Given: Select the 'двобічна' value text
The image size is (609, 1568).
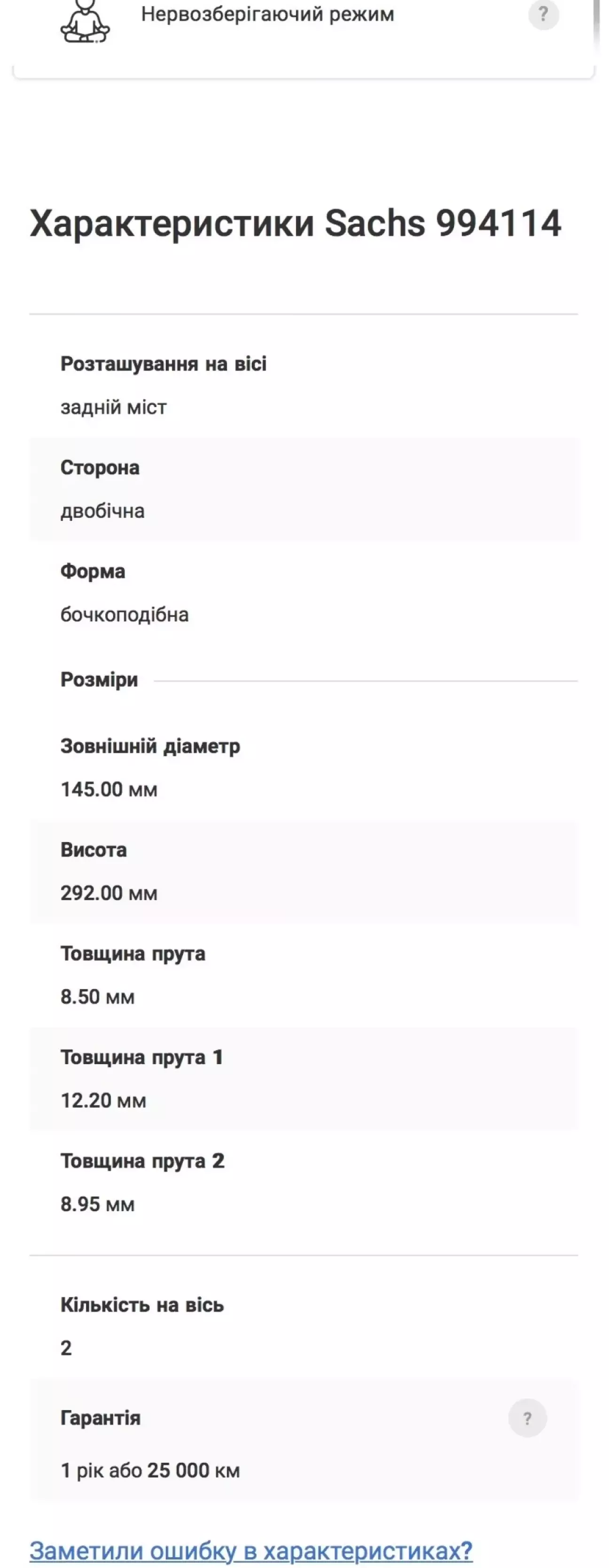Looking at the screenshot, I should tap(102, 511).
